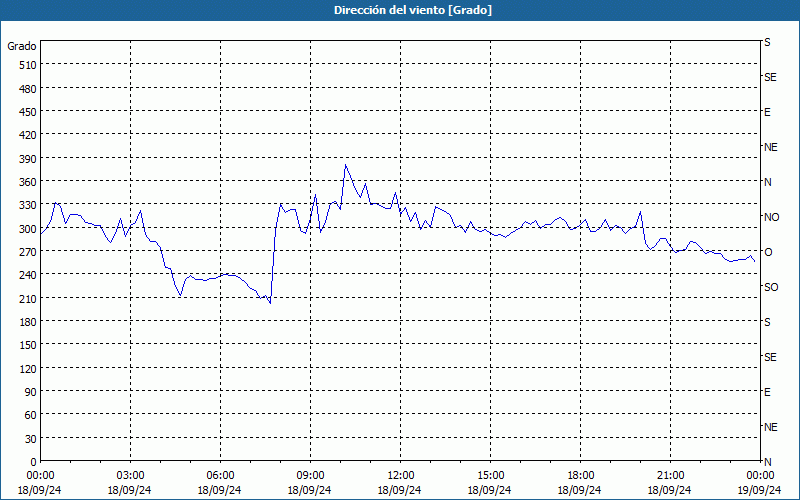Click the 03:00 time axis label
This screenshot has height=500, width=800.
[130, 476]
